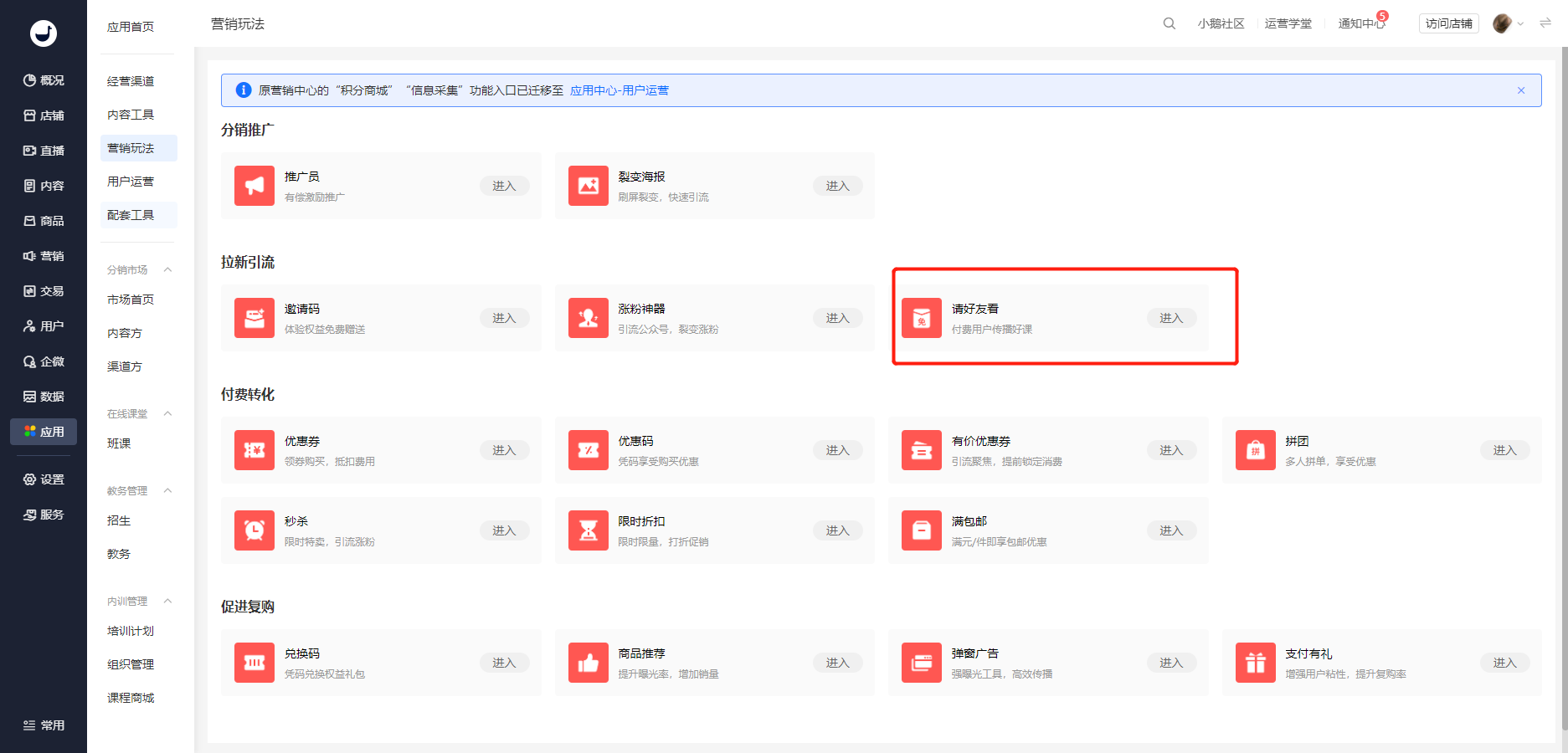Close the blue info notice banner
The height and width of the screenshot is (753, 1568).
click(x=1521, y=90)
